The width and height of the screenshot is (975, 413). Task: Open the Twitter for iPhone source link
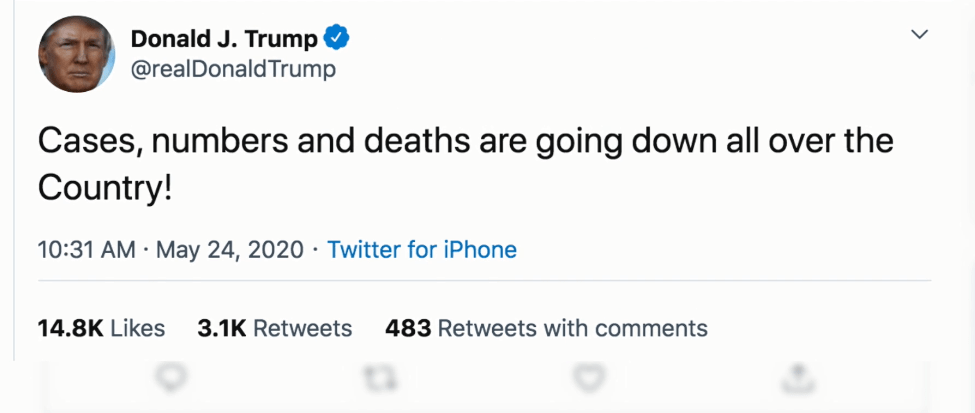(x=422, y=249)
